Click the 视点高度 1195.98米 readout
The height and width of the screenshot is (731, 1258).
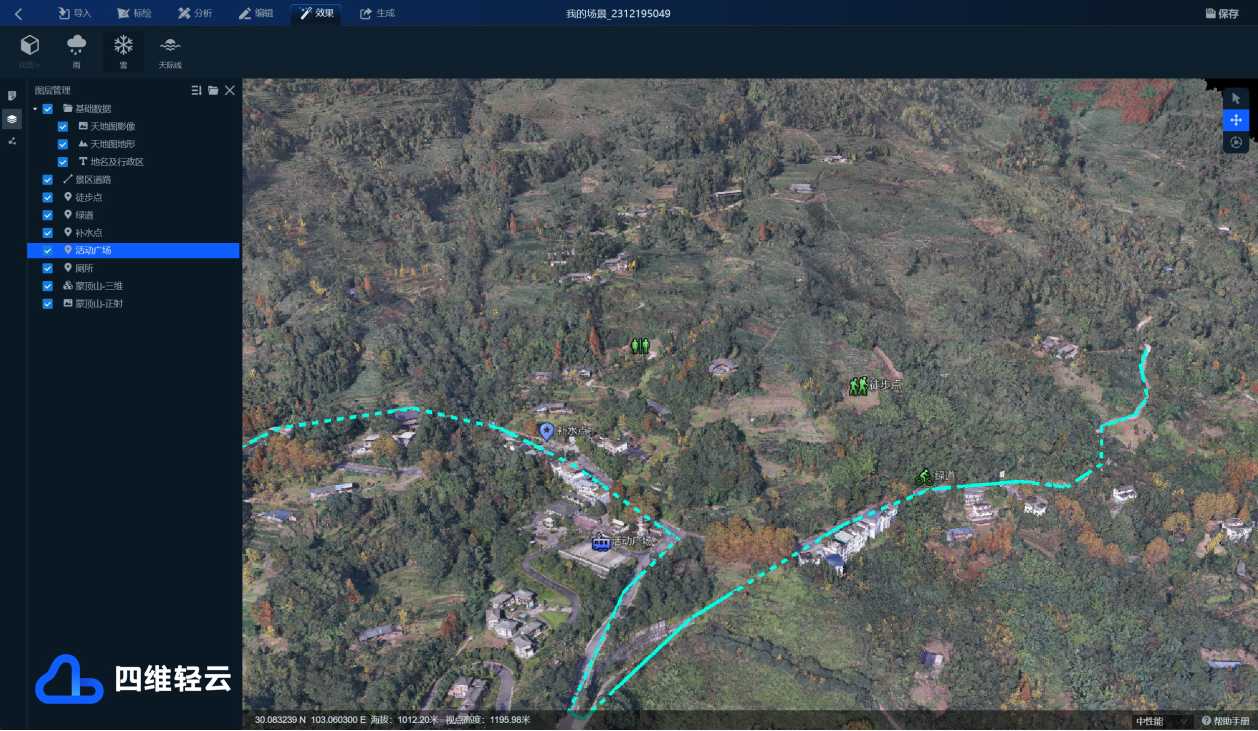pos(487,720)
